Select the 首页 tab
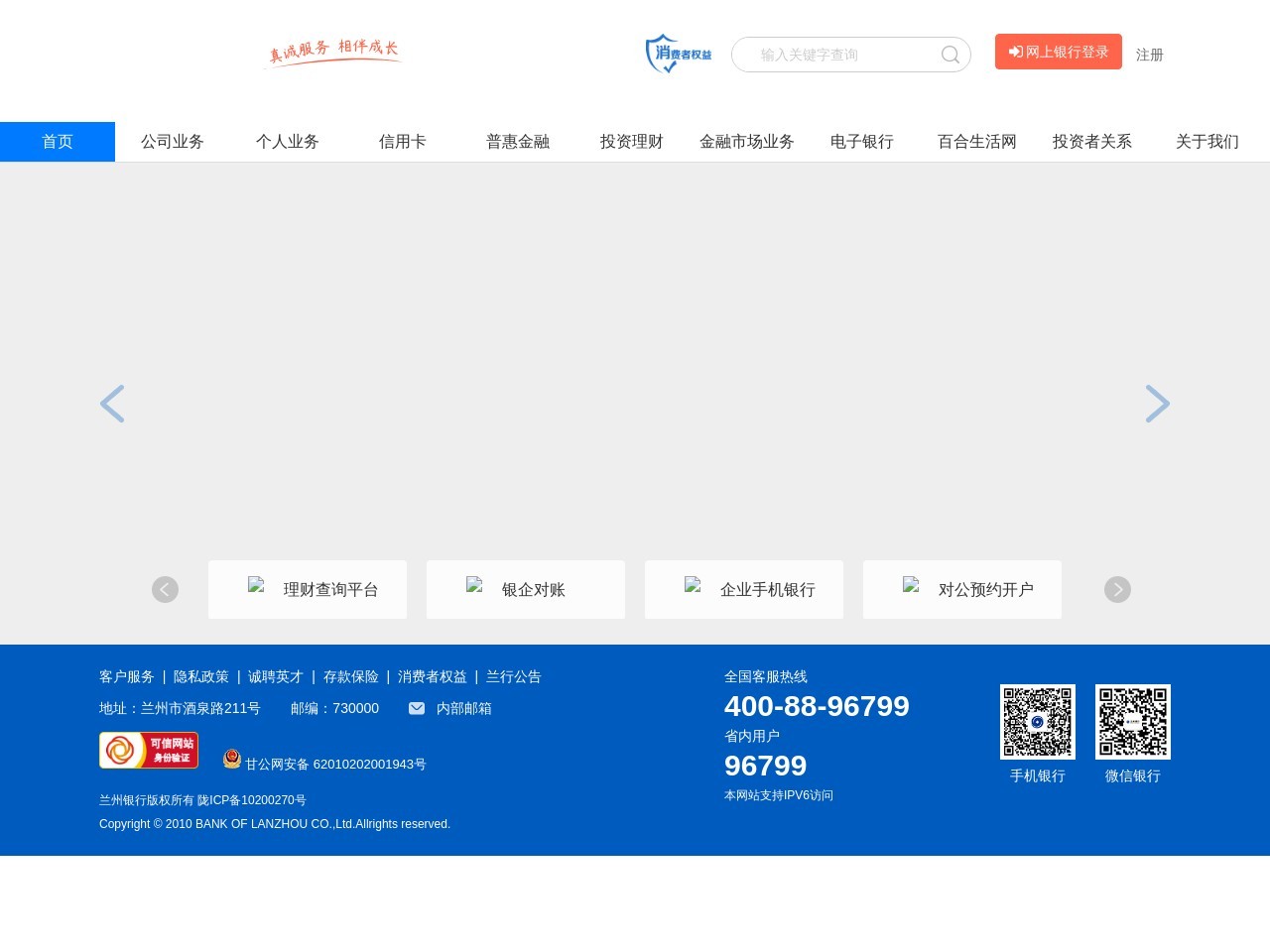The width and height of the screenshot is (1270, 952). (x=58, y=142)
